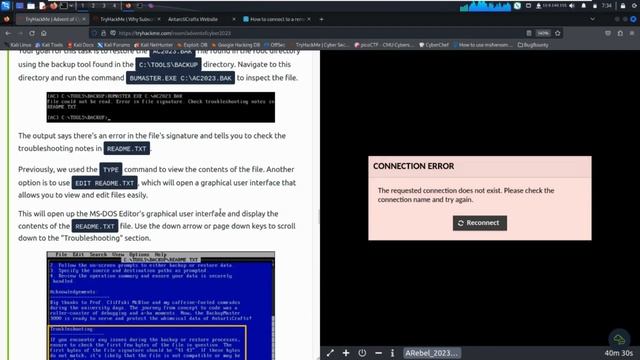The height and width of the screenshot is (360, 640).
Task: Switch to workspace 1
Action: tap(82, 6)
